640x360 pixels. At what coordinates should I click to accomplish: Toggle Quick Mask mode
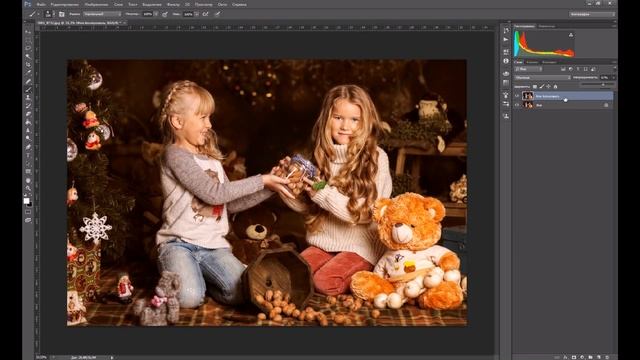tap(28, 211)
